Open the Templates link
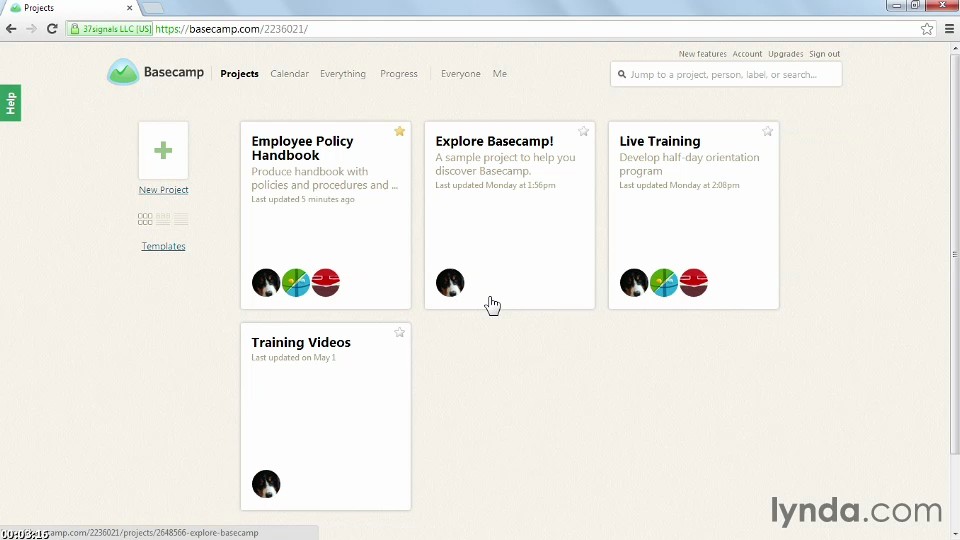 click(x=163, y=246)
